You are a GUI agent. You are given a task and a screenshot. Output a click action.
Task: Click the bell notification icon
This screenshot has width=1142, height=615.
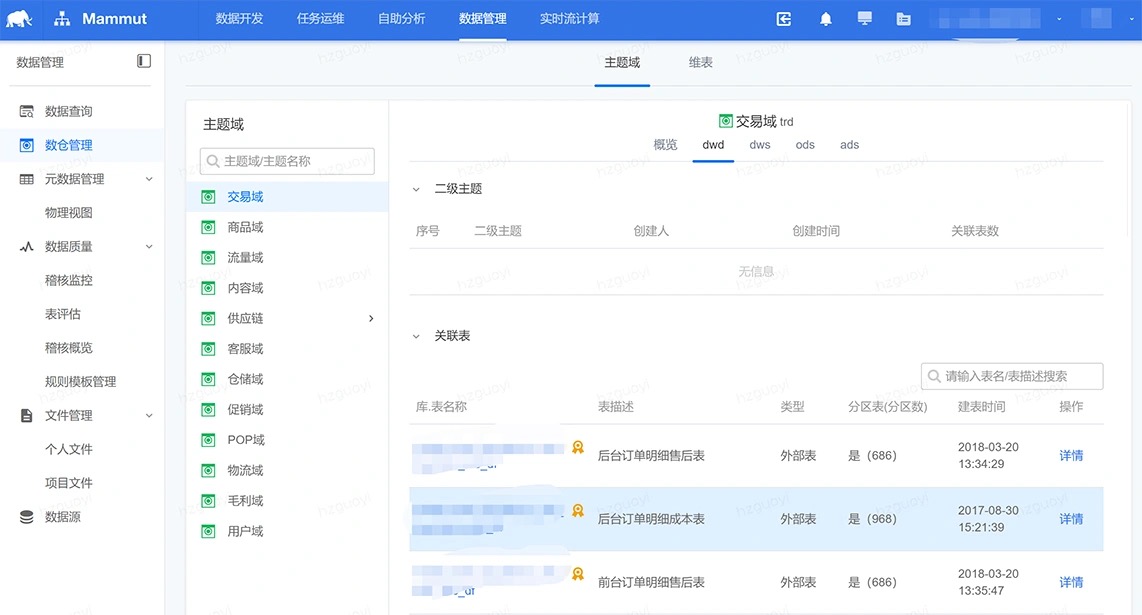coord(825,19)
